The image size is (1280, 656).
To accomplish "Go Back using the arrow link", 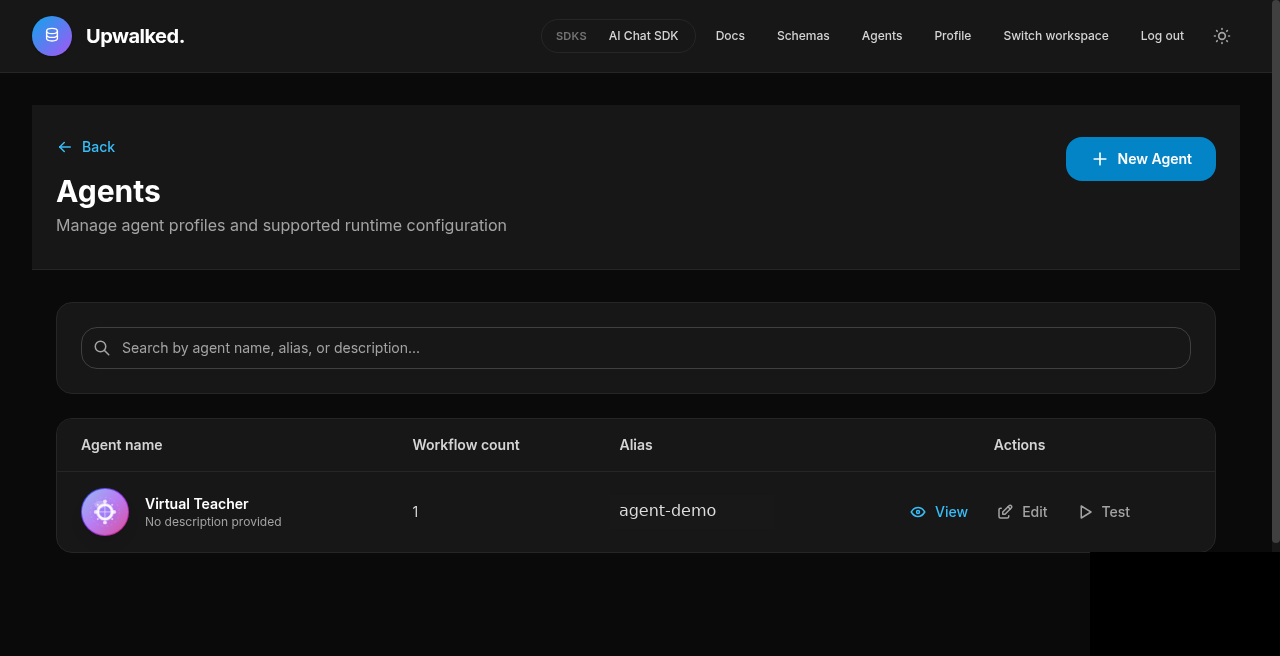I will tap(86, 147).
